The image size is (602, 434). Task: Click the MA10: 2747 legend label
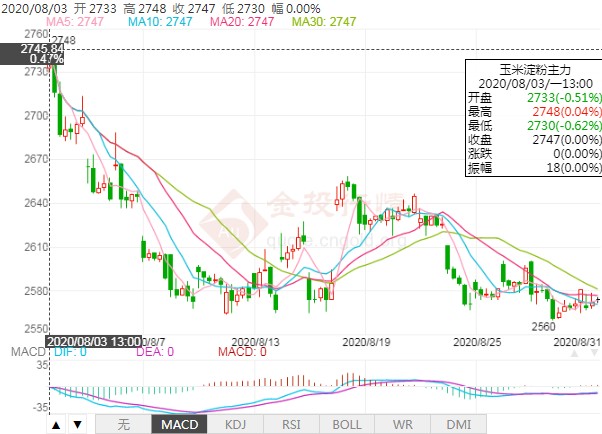(x=160, y=22)
